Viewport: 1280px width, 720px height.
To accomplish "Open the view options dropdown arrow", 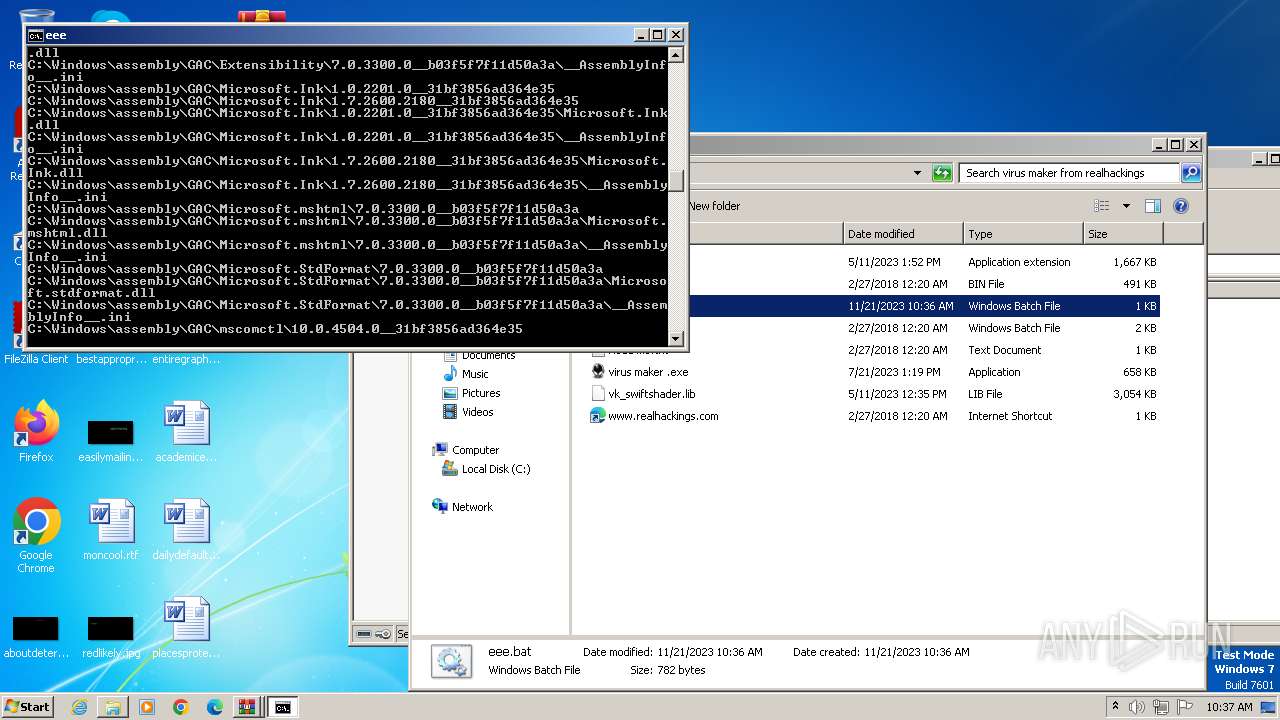I will [1126, 206].
